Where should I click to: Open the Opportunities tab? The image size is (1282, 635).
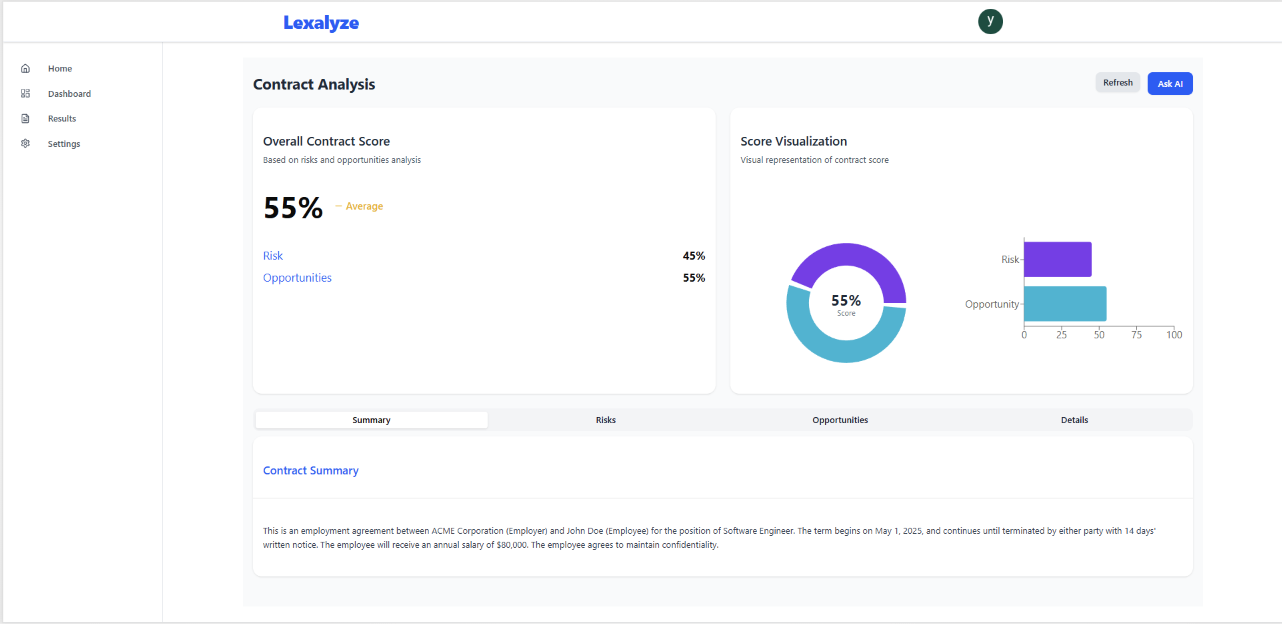click(840, 419)
